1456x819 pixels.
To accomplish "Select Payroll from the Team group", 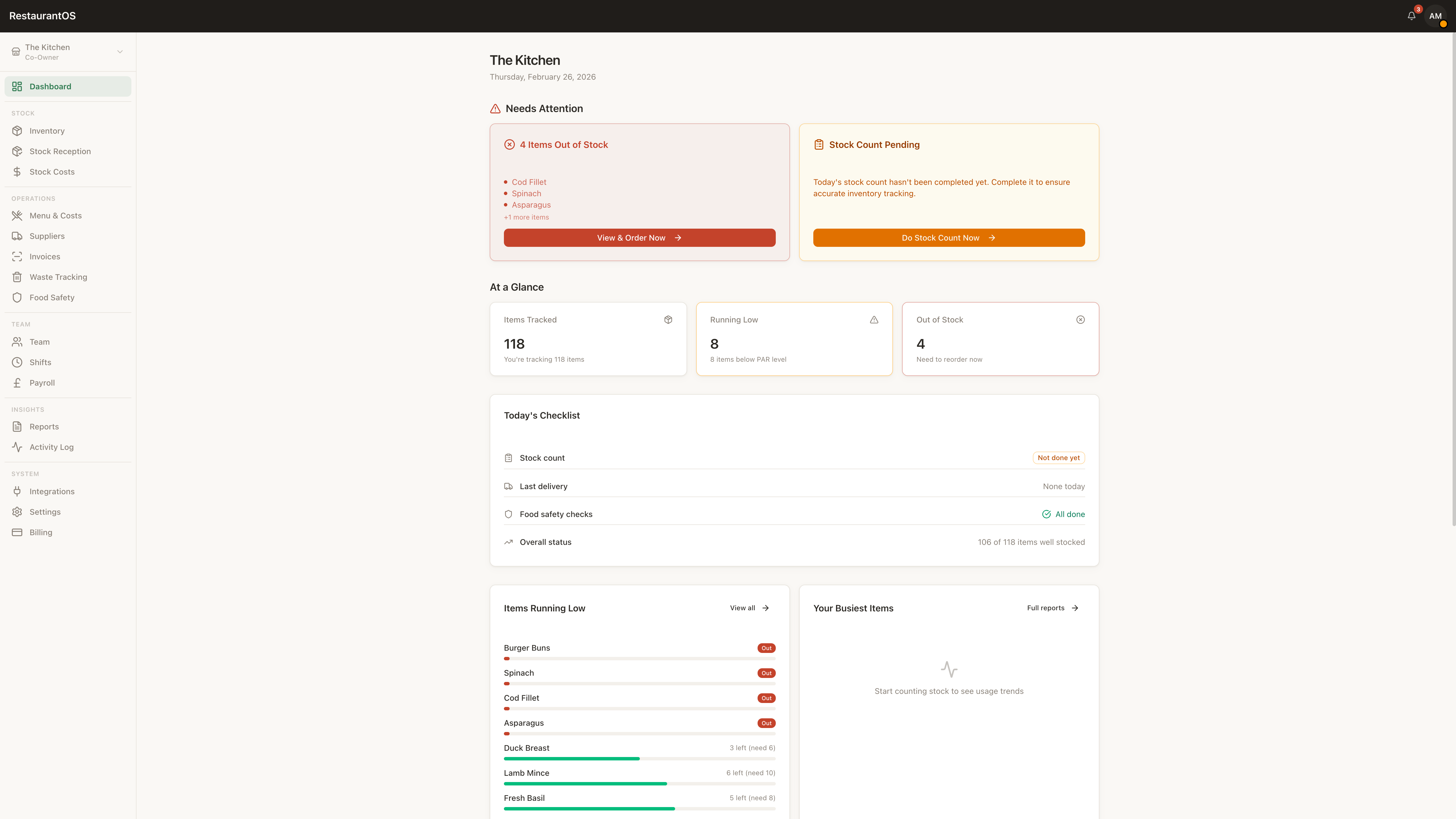I will [x=68, y=383].
